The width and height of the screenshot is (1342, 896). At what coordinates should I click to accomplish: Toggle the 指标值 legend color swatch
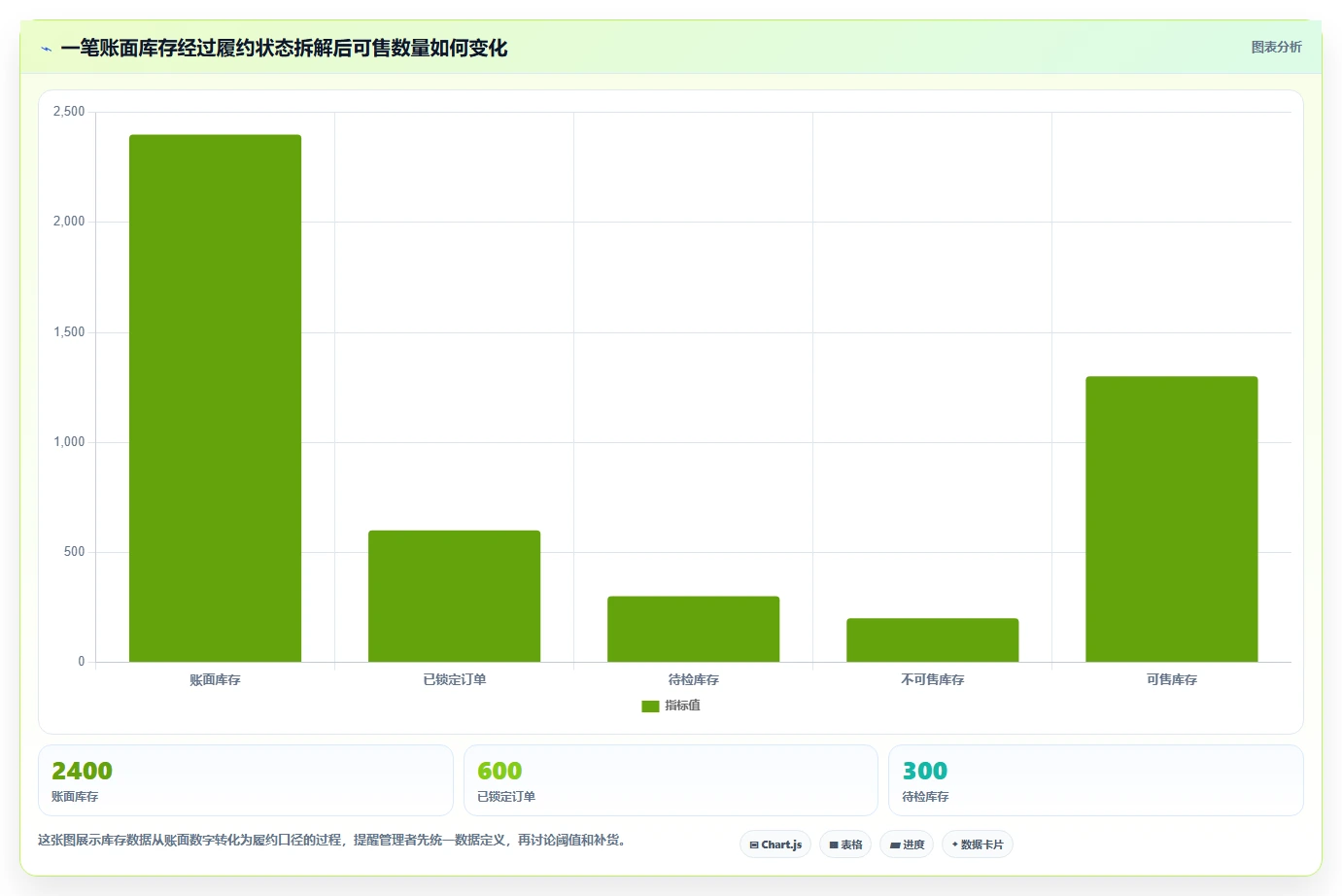click(x=650, y=706)
